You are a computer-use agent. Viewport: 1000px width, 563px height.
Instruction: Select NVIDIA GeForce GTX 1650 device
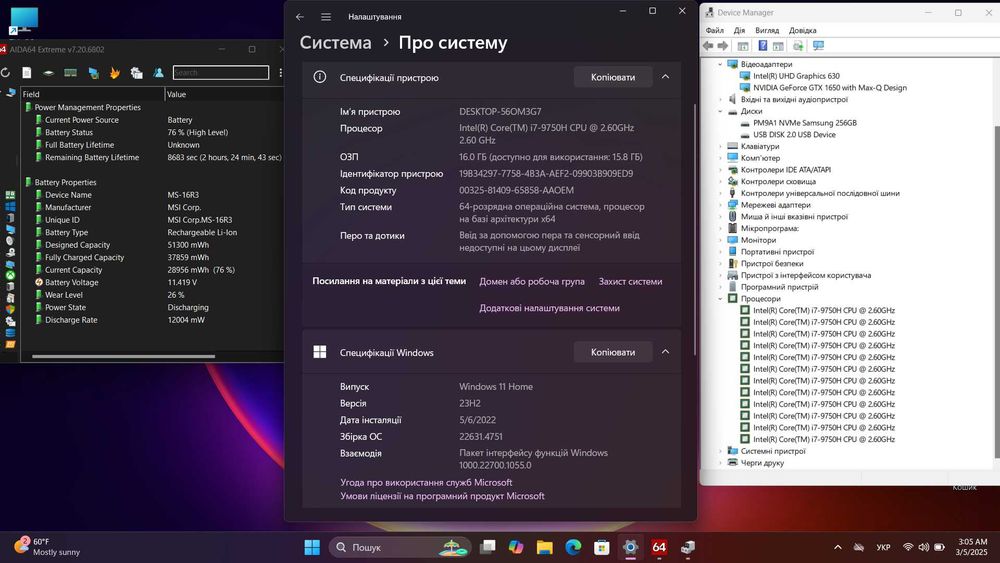tap(829, 88)
